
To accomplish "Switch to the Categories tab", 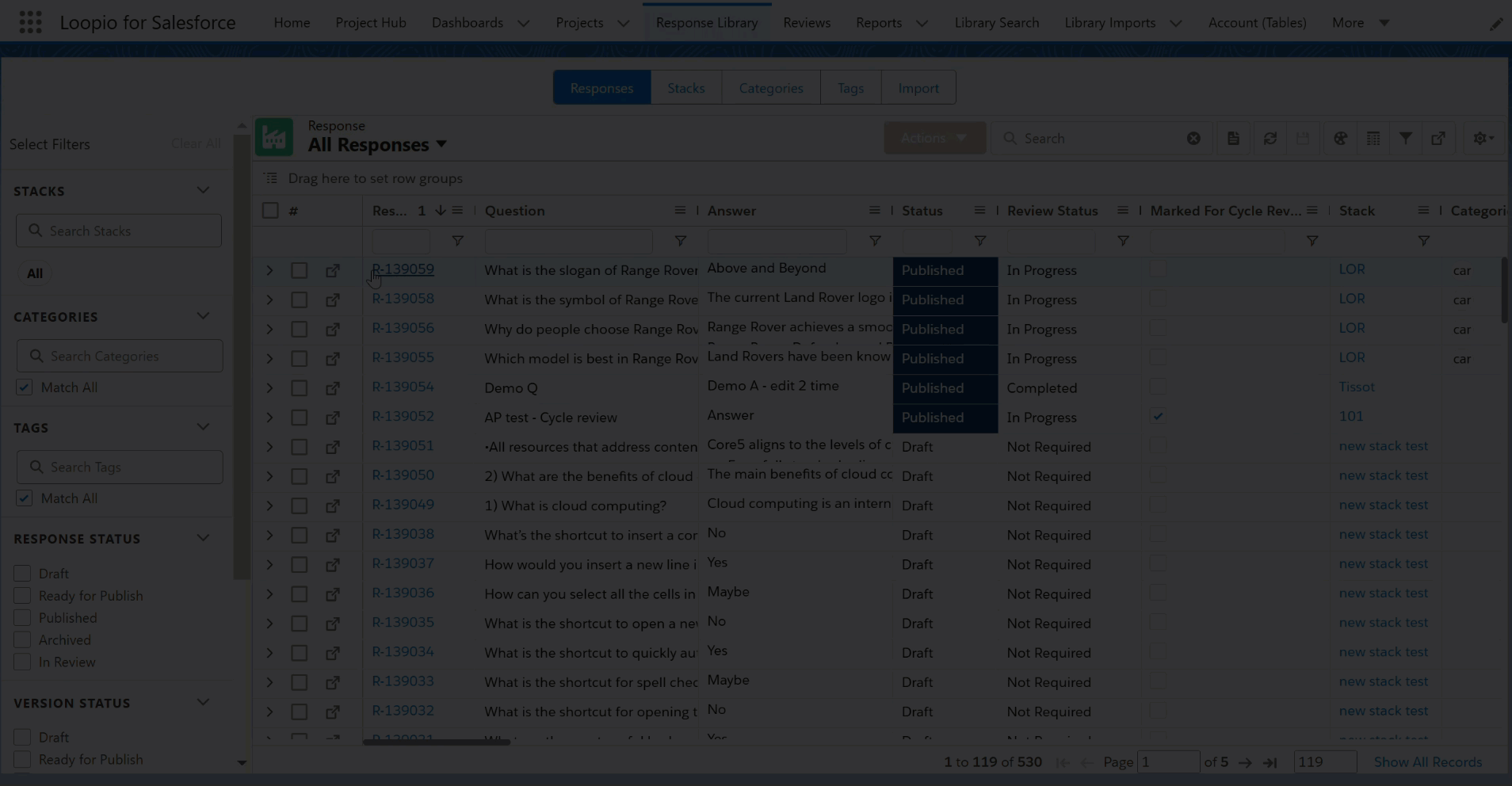I will 771,88.
